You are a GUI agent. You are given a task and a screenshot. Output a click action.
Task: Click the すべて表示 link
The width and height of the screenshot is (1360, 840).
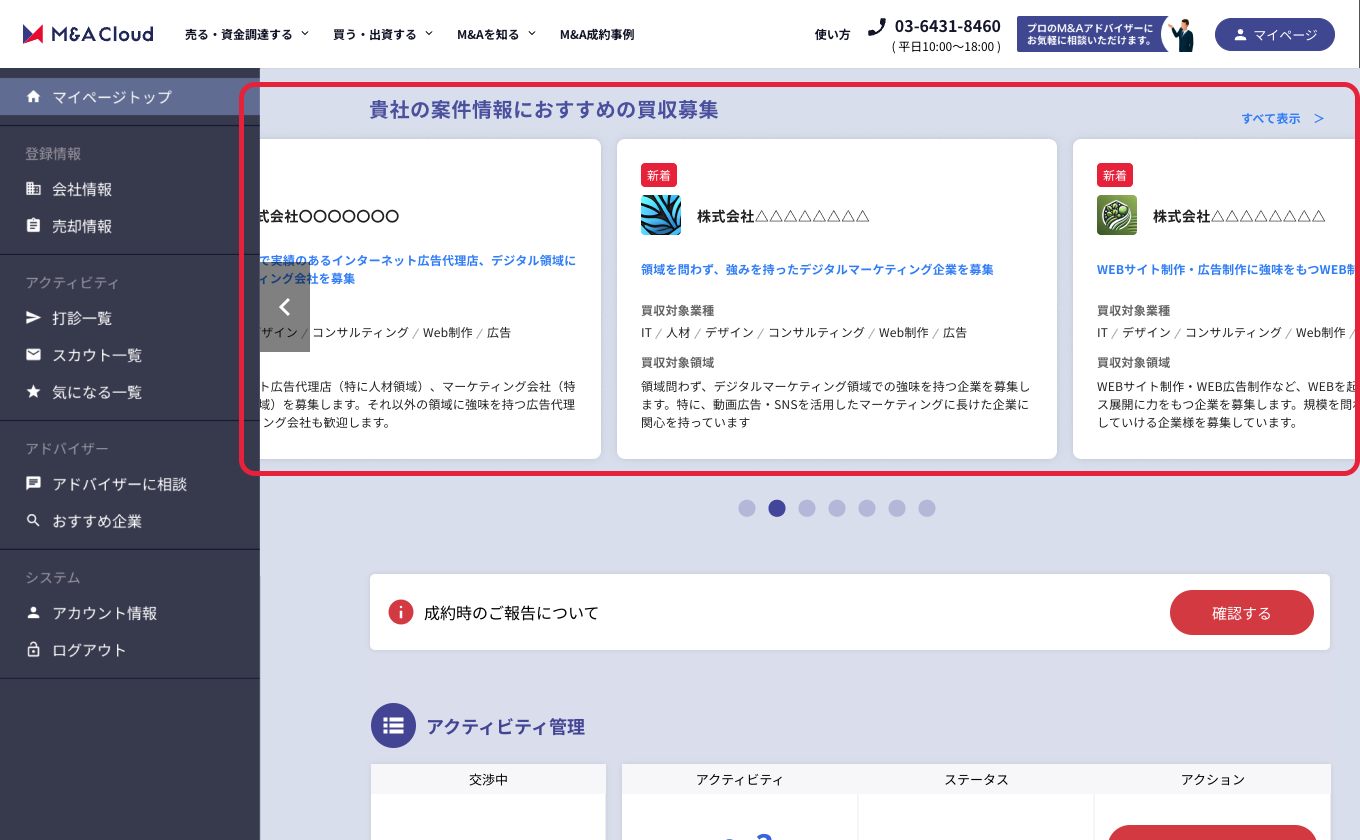coord(1282,118)
